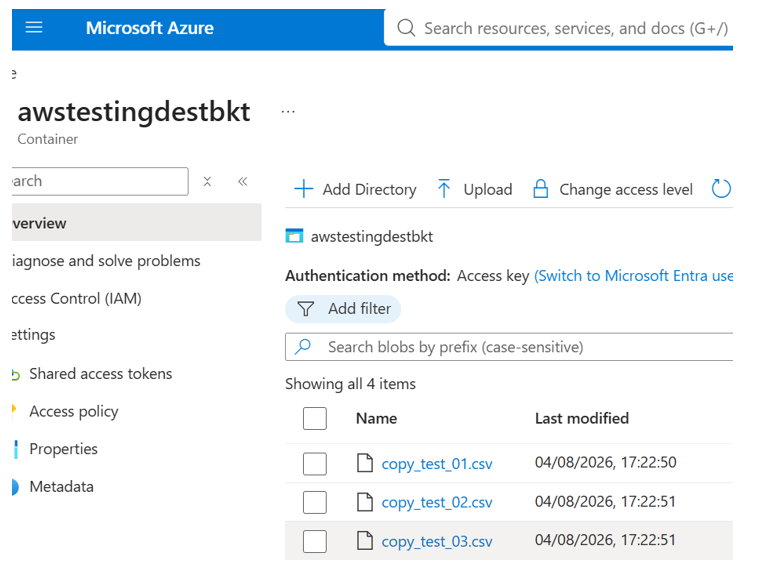Click the magnifier icon in global search

406,28
